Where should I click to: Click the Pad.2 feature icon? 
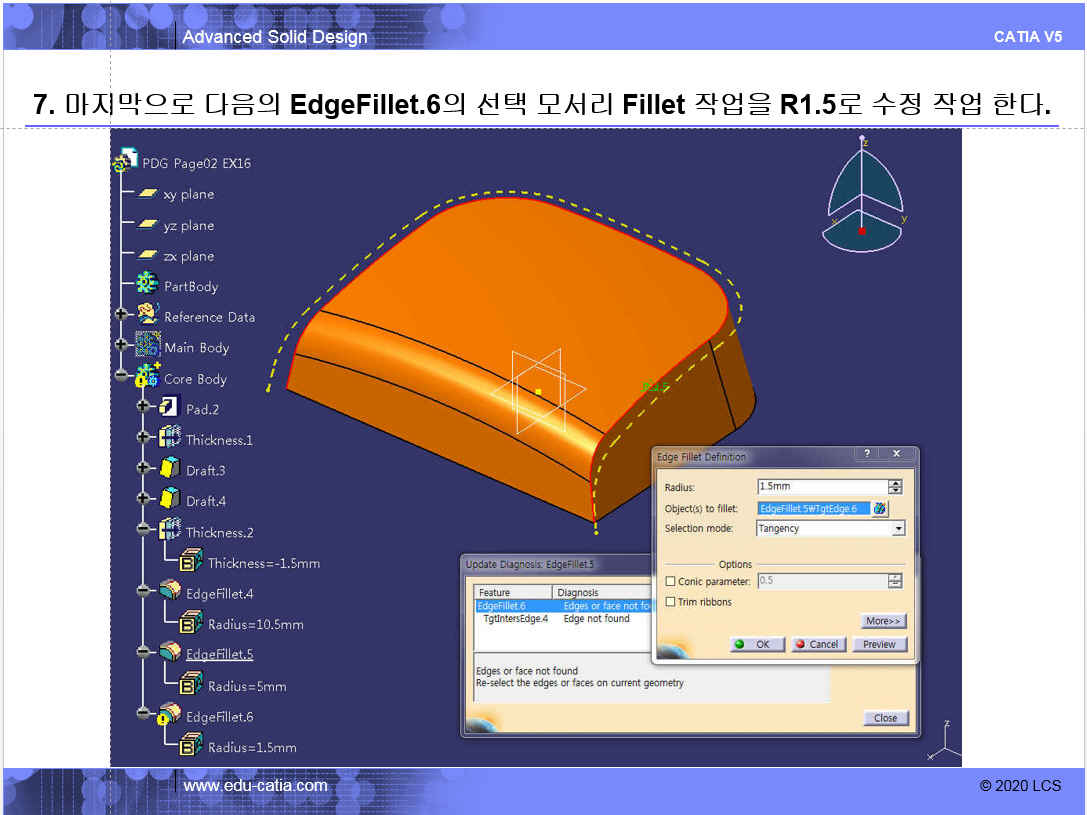point(169,408)
